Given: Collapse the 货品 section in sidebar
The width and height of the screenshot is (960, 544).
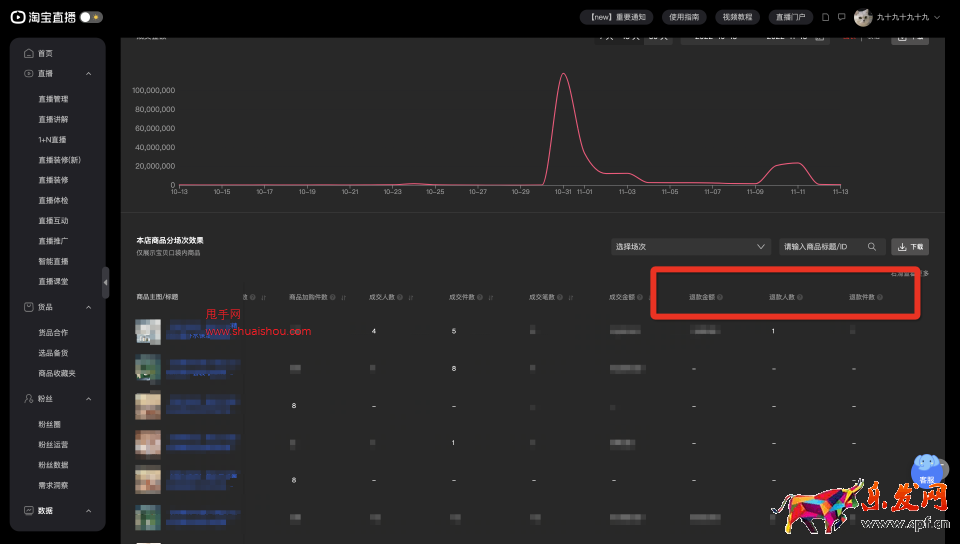Looking at the screenshot, I should (89, 308).
